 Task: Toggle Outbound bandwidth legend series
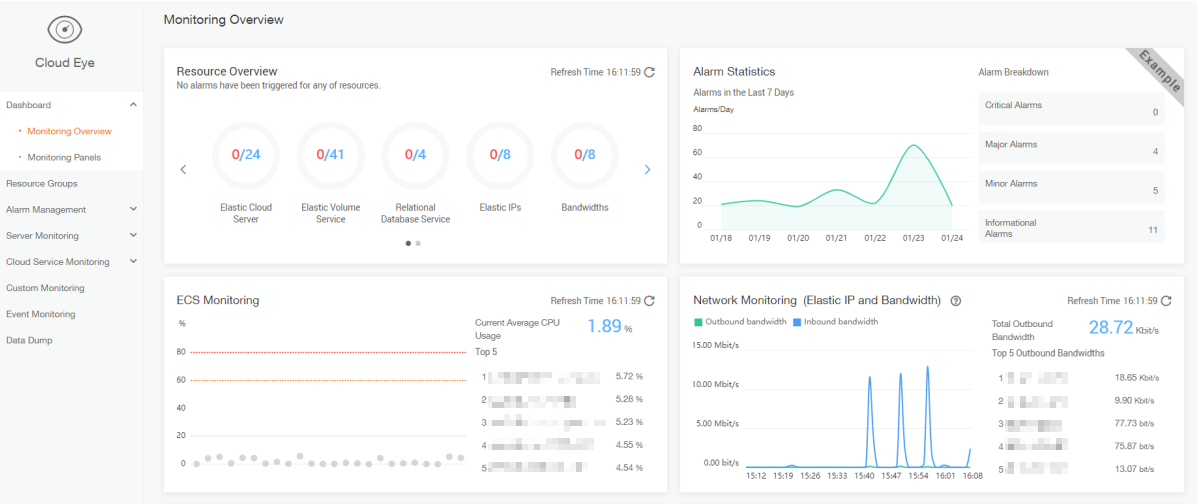pos(739,322)
